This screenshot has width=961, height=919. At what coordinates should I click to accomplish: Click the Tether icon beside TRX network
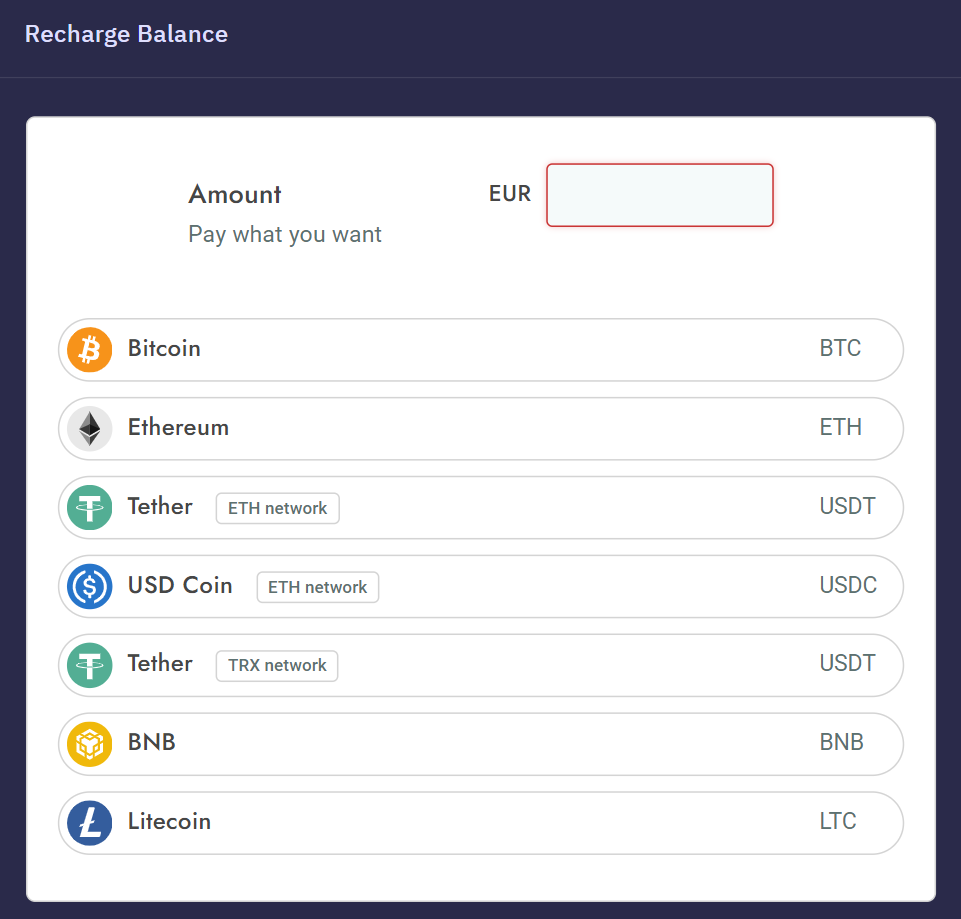[x=89, y=665]
